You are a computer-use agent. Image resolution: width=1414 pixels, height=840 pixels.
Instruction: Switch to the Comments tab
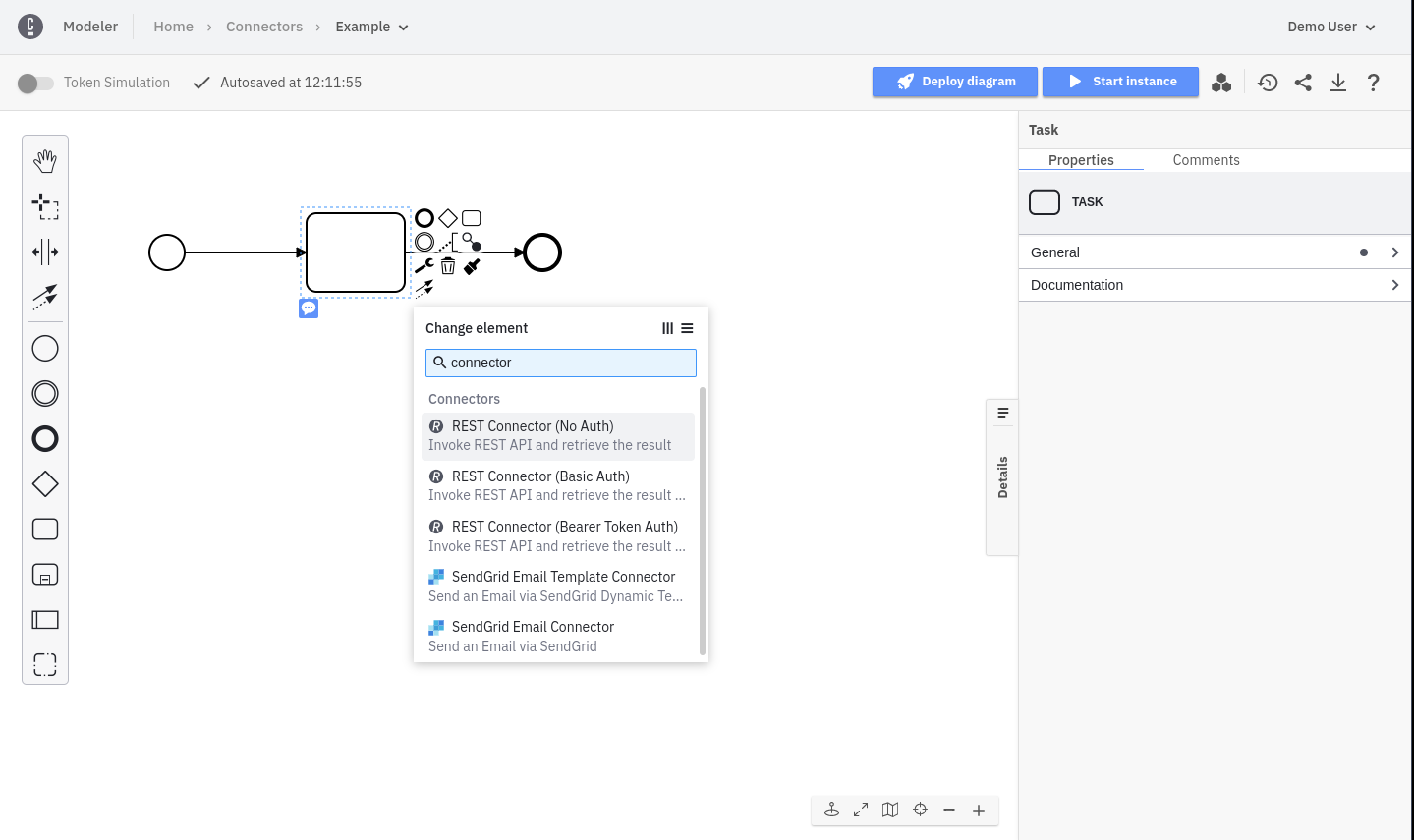(1206, 160)
